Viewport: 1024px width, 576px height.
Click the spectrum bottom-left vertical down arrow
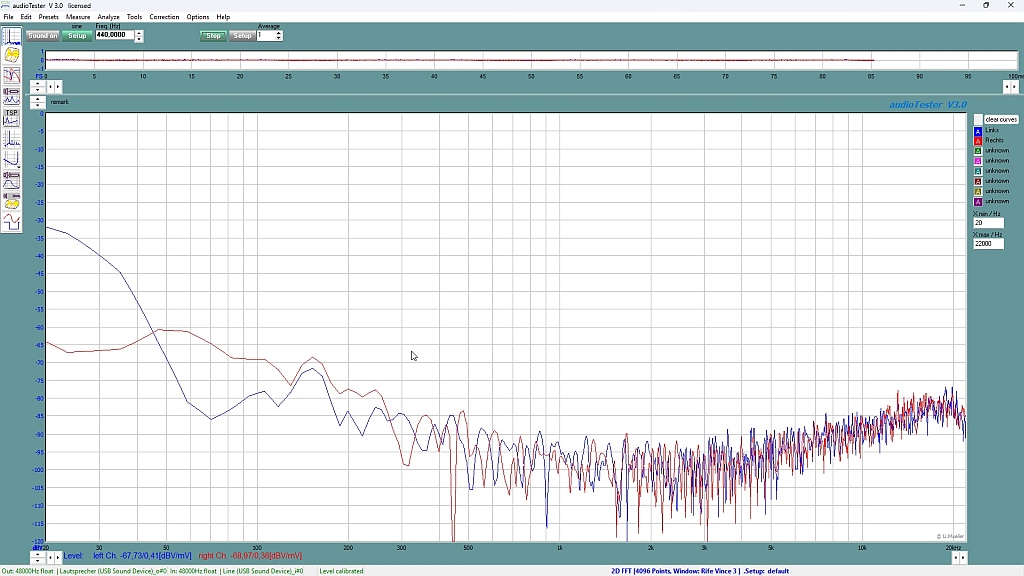(37, 561)
